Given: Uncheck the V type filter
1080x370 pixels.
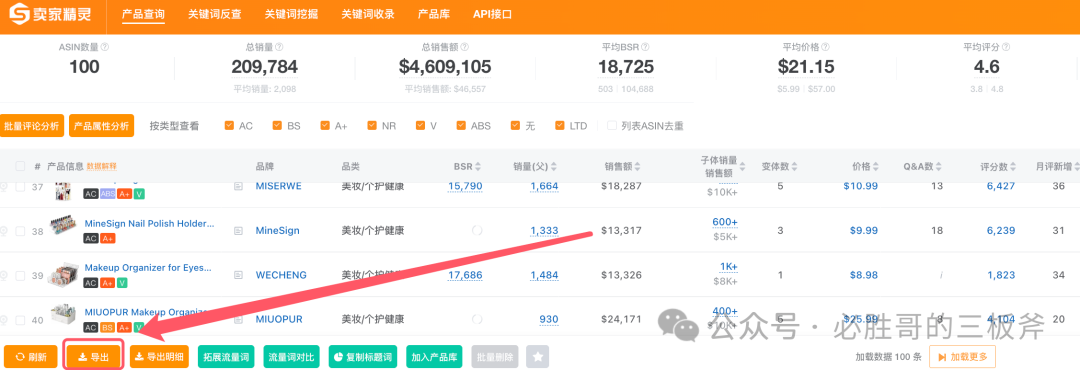Looking at the screenshot, I should [421, 125].
